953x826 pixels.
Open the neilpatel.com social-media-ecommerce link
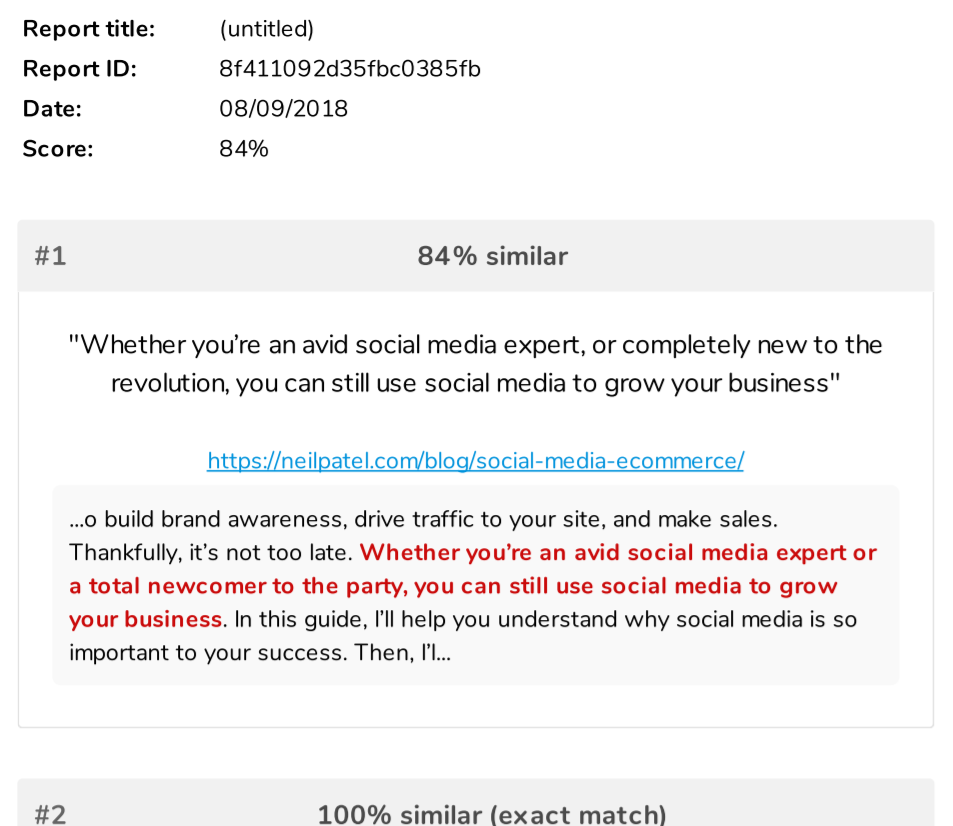click(x=475, y=461)
